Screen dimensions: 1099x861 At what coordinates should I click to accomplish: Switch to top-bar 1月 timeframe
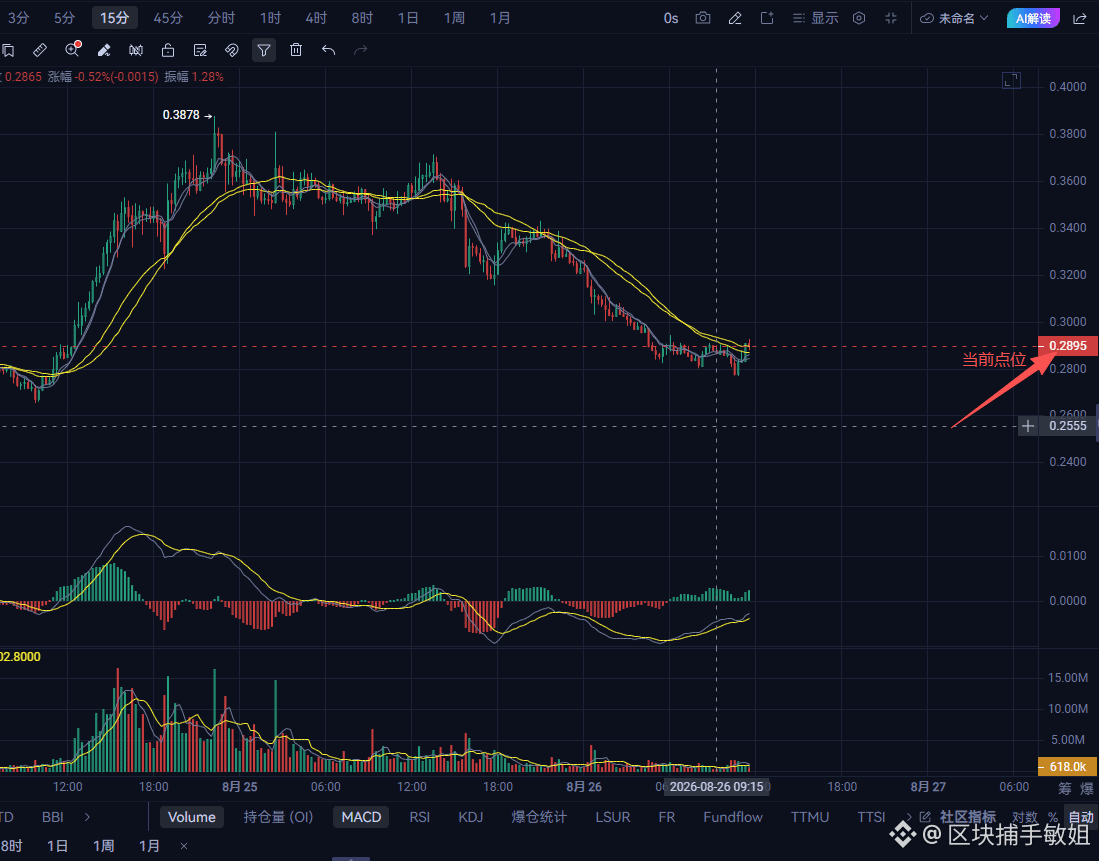pyautogui.click(x=500, y=18)
